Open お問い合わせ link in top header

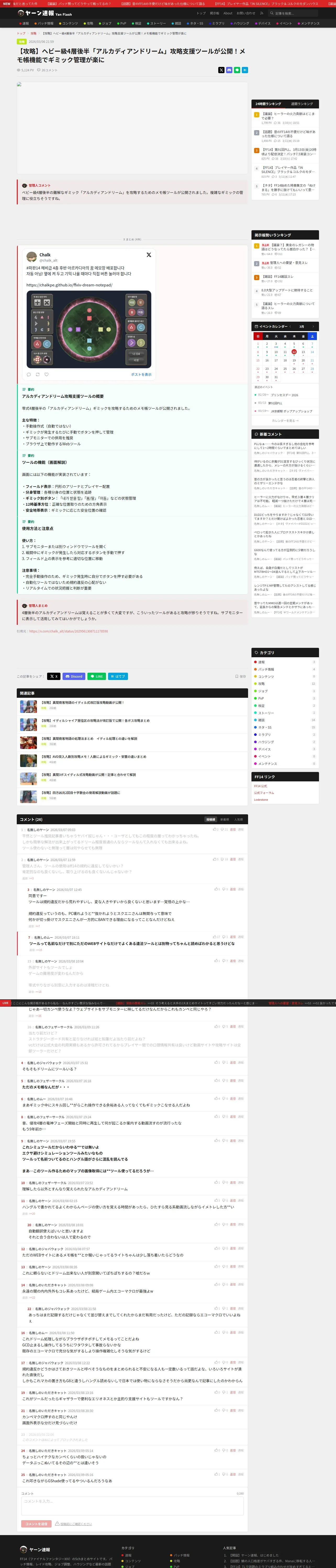pyautogui.click(x=246, y=13)
